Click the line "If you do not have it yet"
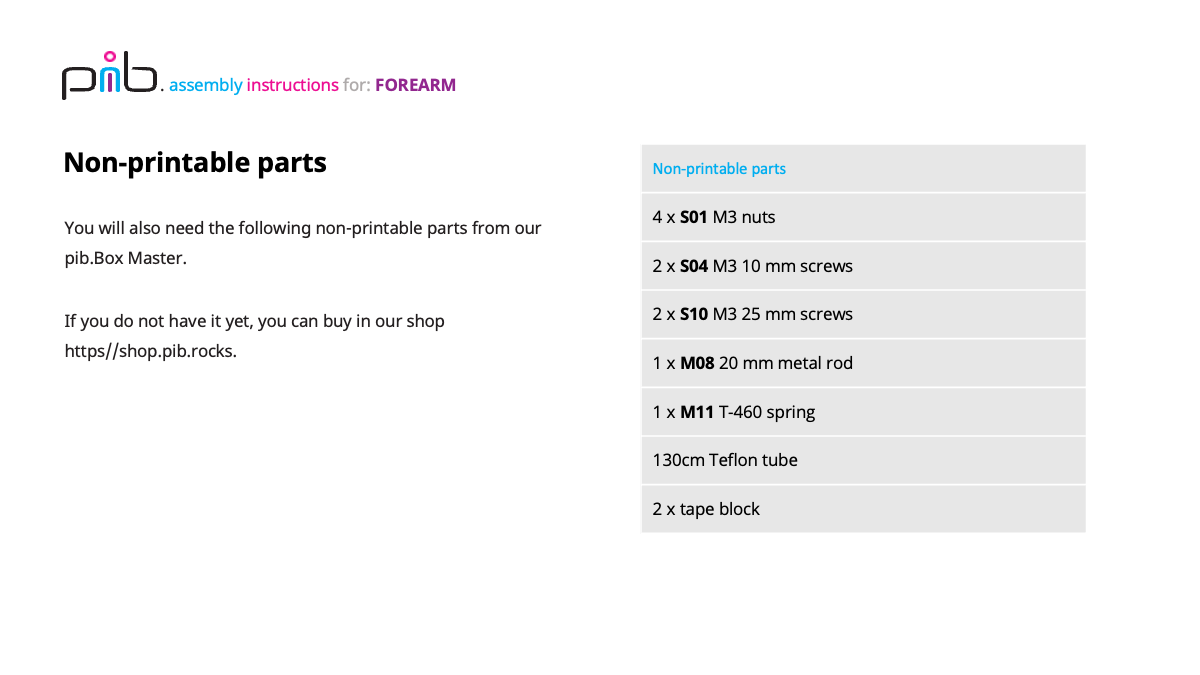This screenshot has width=1200, height=675. pos(254,321)
